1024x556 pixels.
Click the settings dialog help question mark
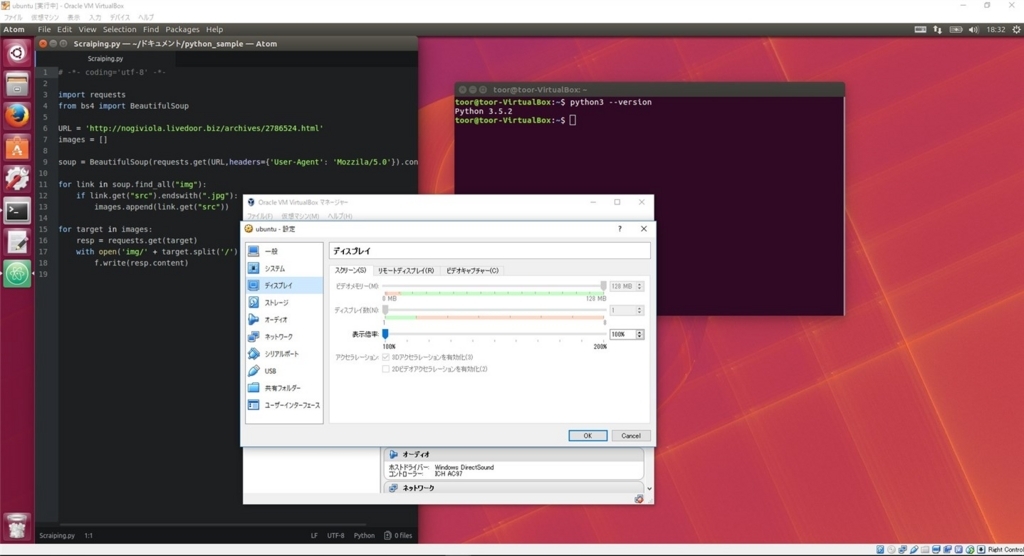coord(620,229)
